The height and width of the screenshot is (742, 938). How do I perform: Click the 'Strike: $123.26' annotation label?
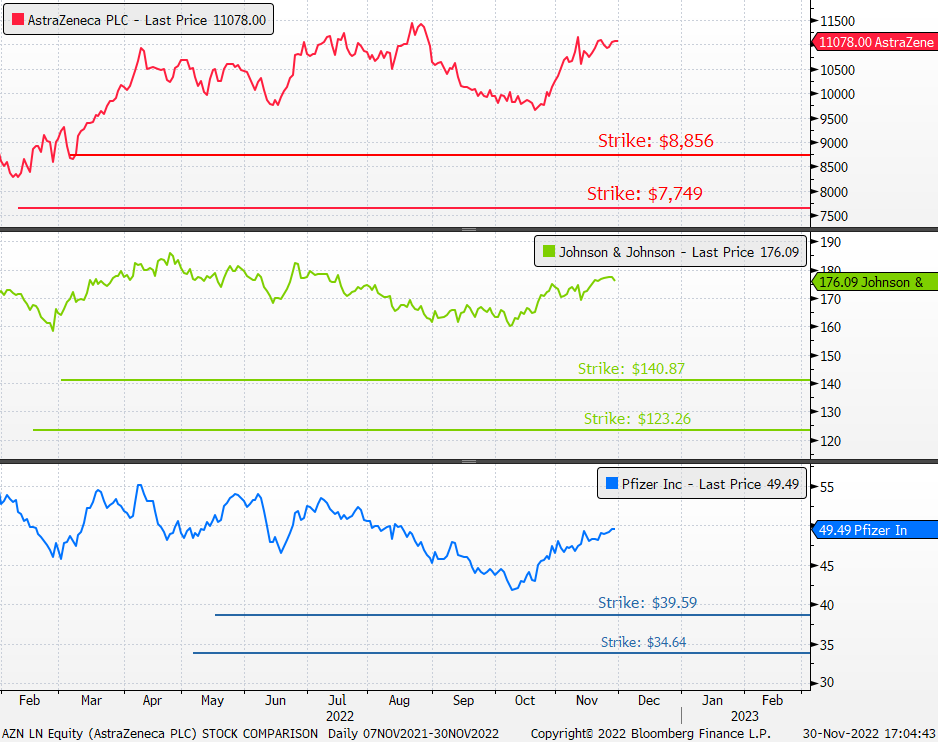(x=637, y=418)
